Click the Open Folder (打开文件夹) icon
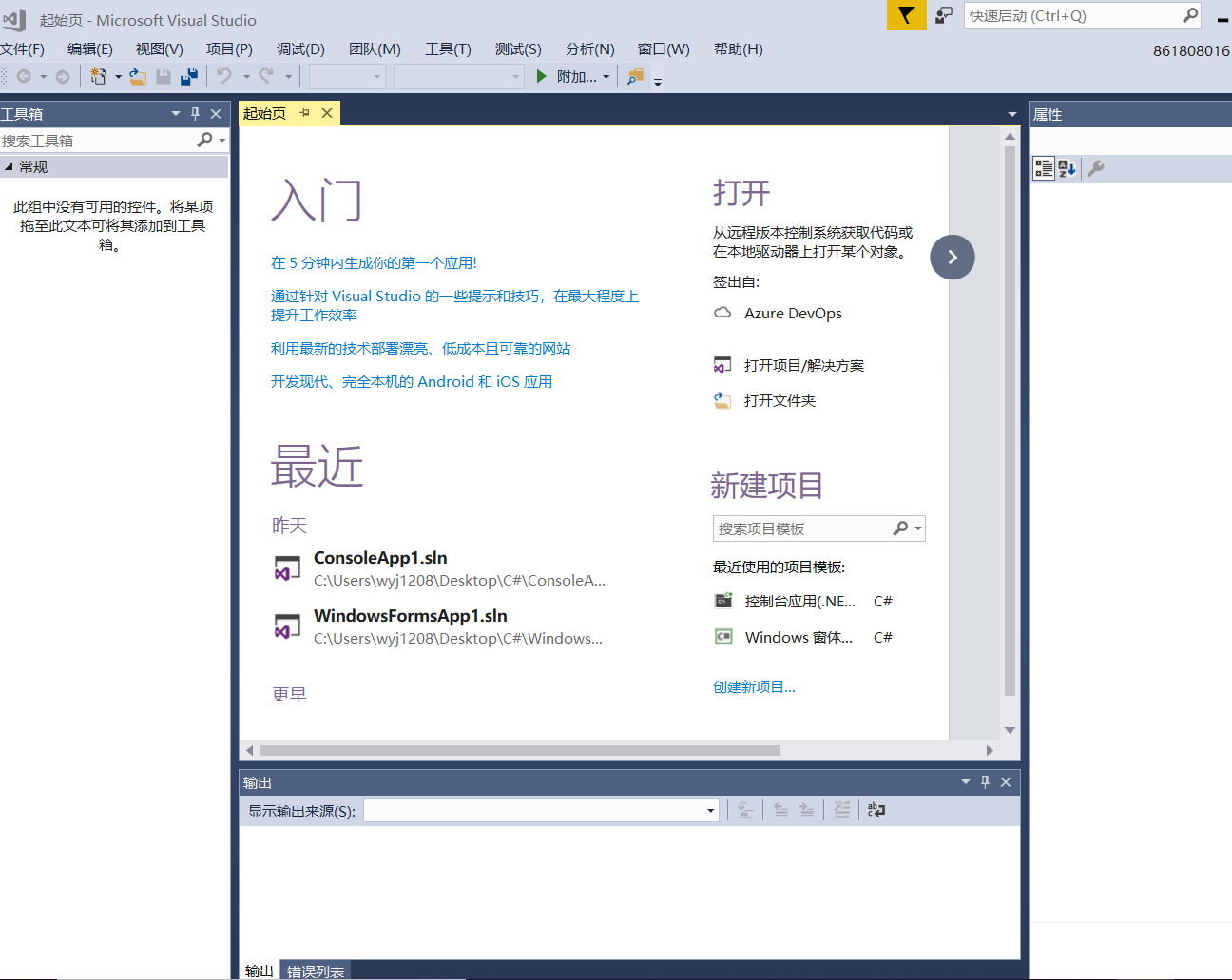Viewport: 1232px width, 980px height. pyautogui.click(x=722, y=400)
